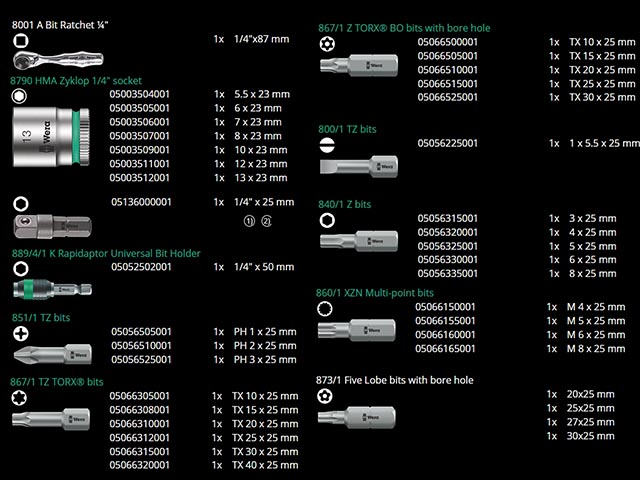
Task: Click the 800/1 TZ slotted bit image
Action: click(359, 167)
